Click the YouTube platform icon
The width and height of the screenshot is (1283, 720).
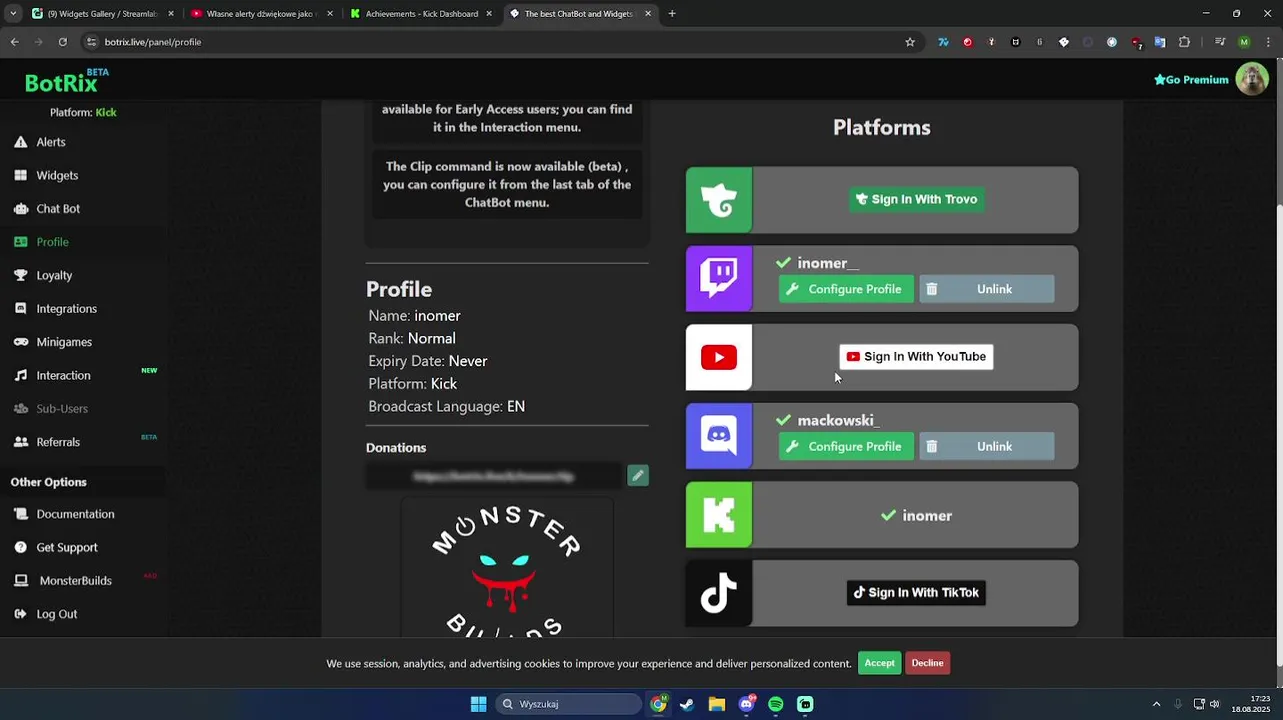[719, 357]
